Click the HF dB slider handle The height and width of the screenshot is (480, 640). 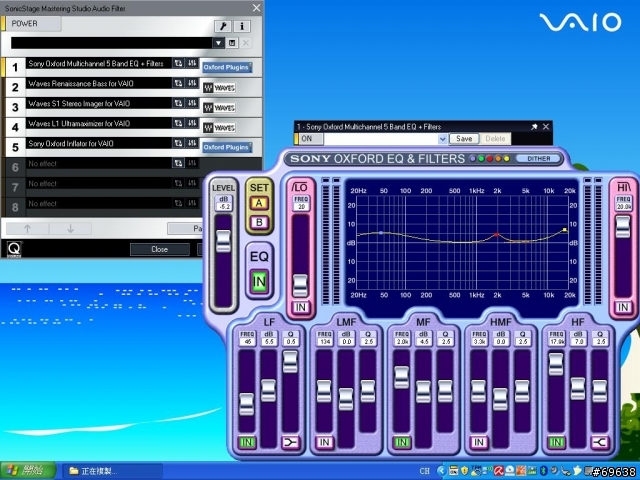pyautogui.click(x=578, y=389)
